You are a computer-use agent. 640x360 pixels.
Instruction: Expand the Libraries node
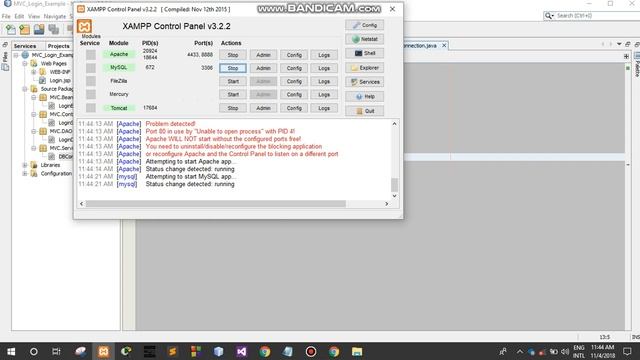25,165
